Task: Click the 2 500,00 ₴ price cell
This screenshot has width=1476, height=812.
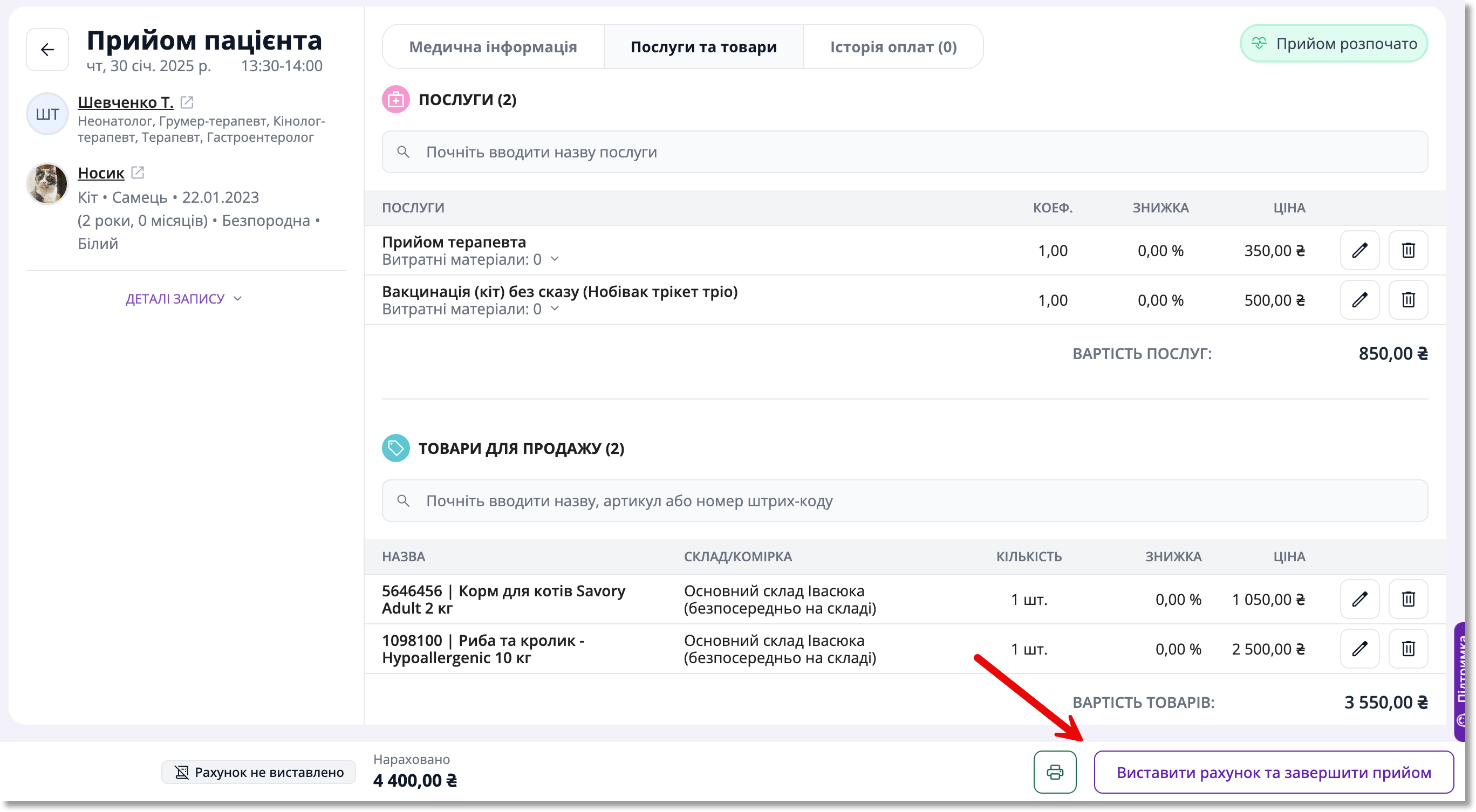Action: coord(1269,649)
